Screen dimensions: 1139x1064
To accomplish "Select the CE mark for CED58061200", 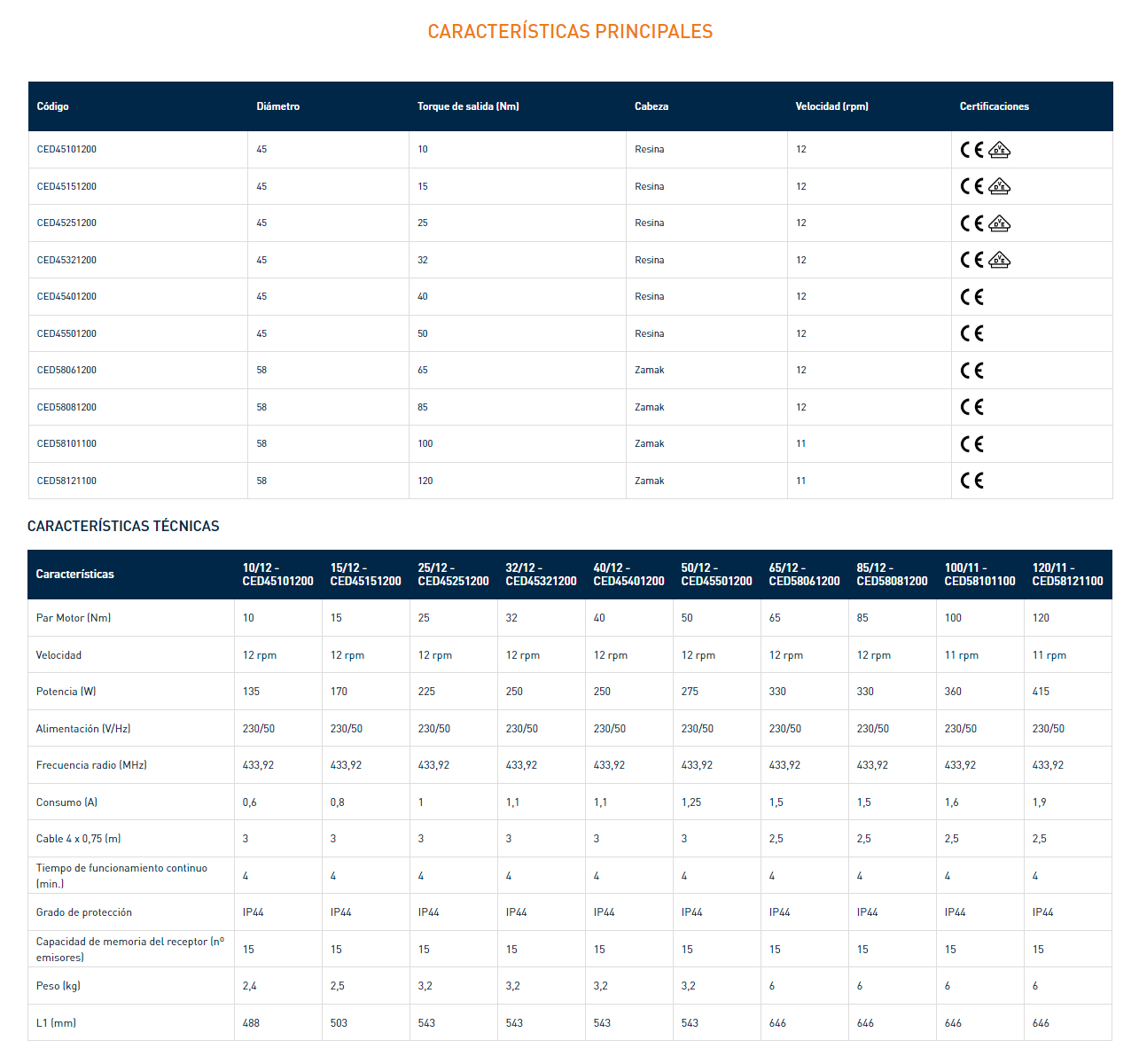I will [x=971, y=371].
